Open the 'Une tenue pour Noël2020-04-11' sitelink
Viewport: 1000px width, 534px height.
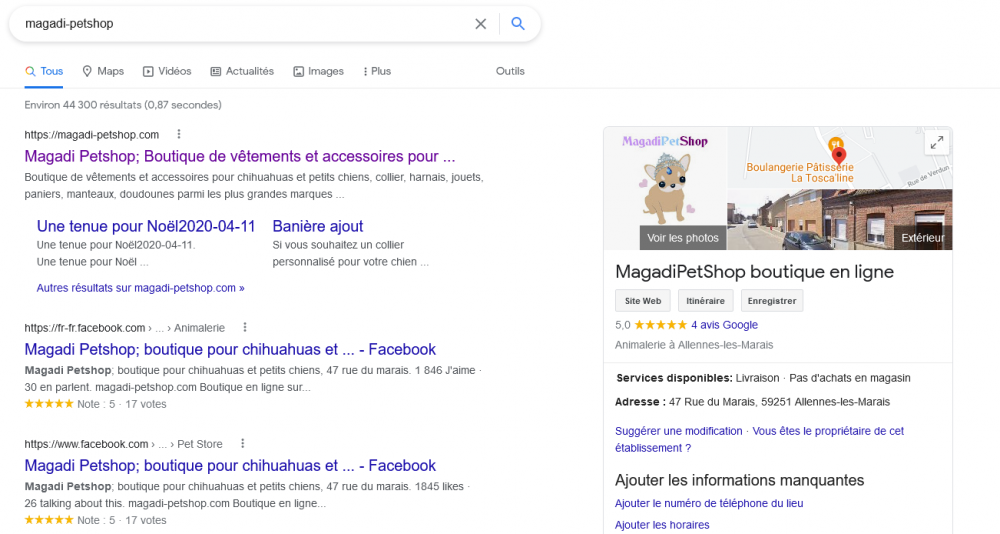(146, 226)
